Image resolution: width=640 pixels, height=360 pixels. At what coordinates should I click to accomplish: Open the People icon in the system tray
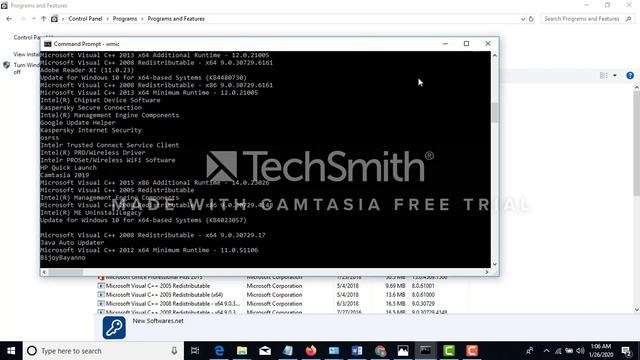[x=529, y=351]
